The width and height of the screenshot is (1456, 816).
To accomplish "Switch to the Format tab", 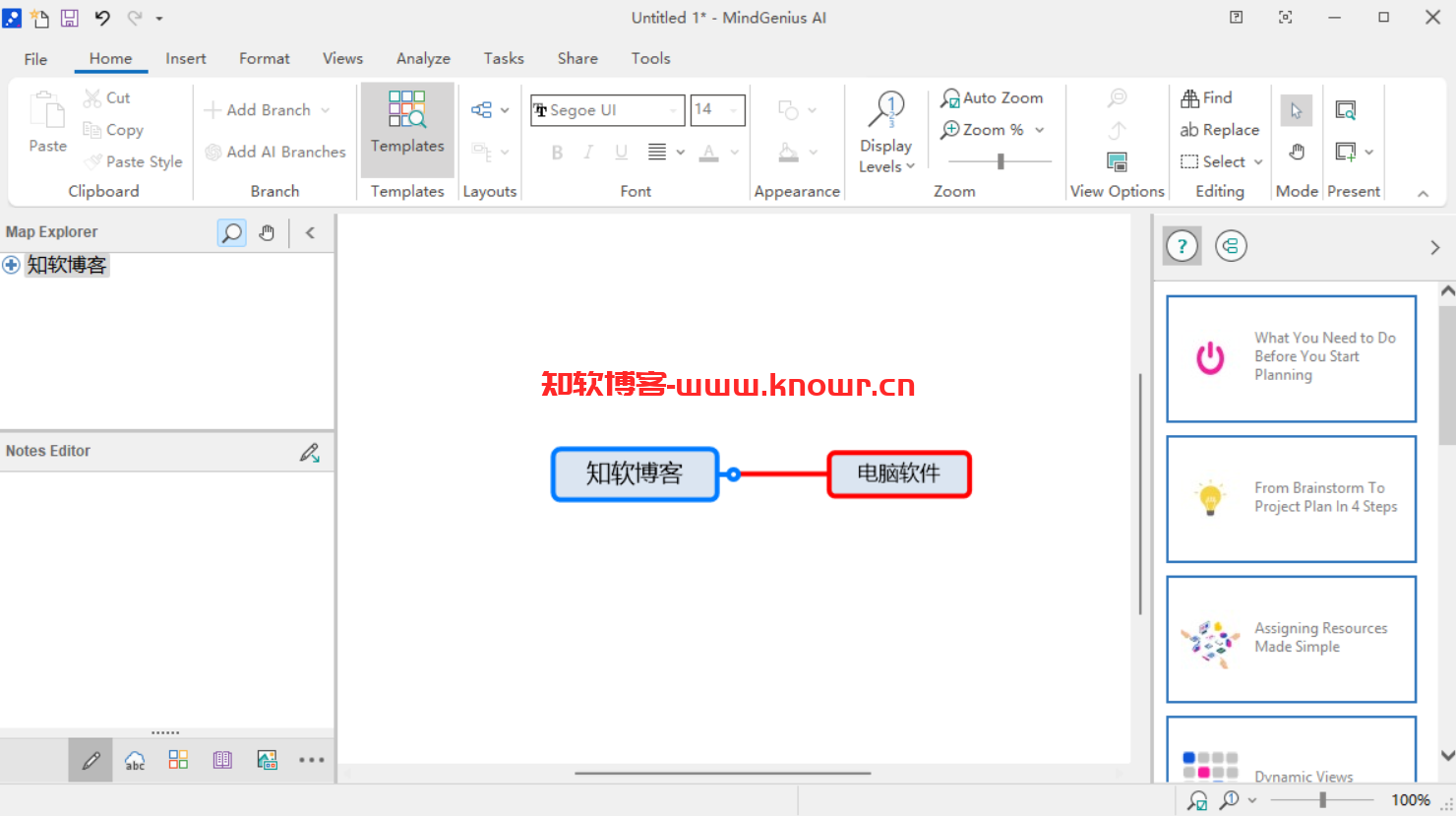I will (265, 59).
